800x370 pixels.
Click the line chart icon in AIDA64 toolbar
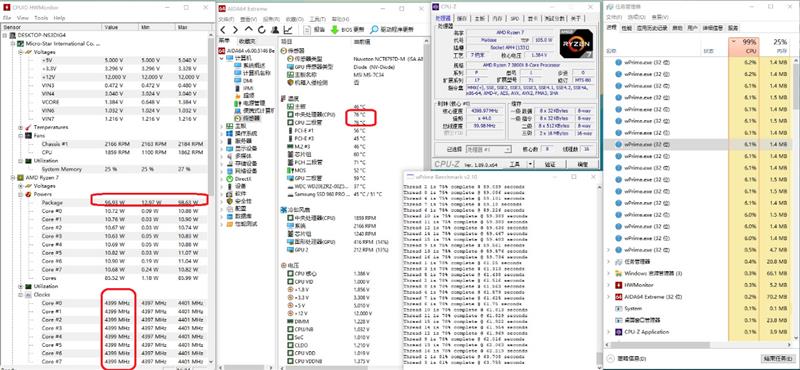click(288, 30)
